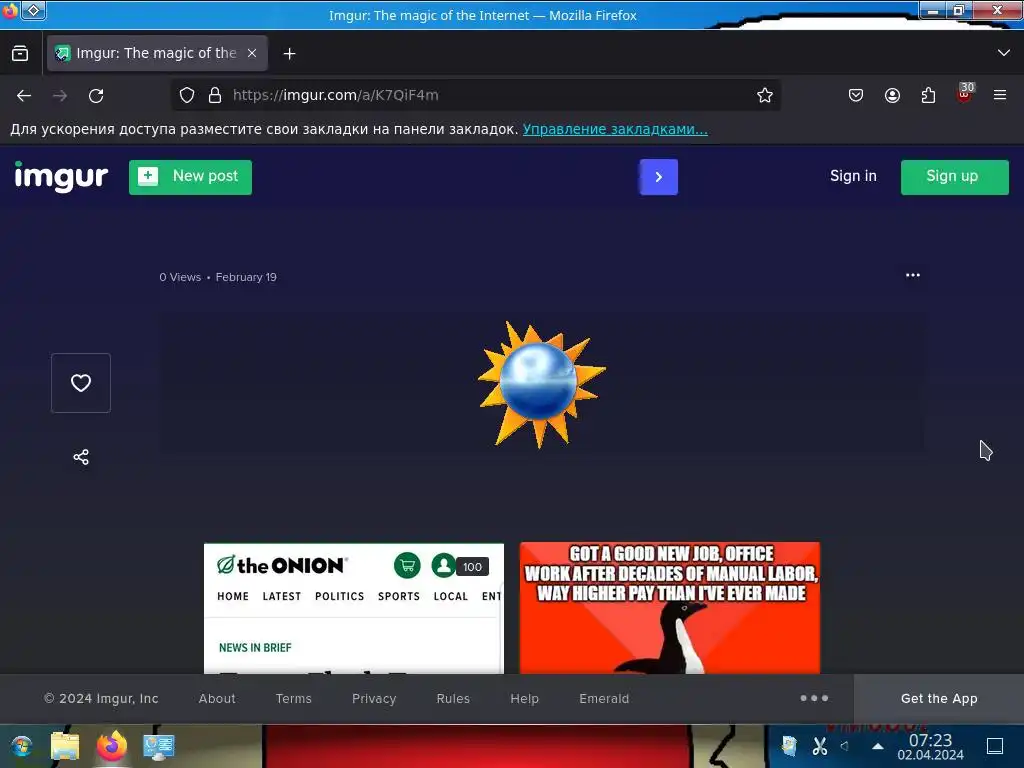Expand footer three-dot more menu
This screenshot has height=768, width=1024.
coord(814,698)
